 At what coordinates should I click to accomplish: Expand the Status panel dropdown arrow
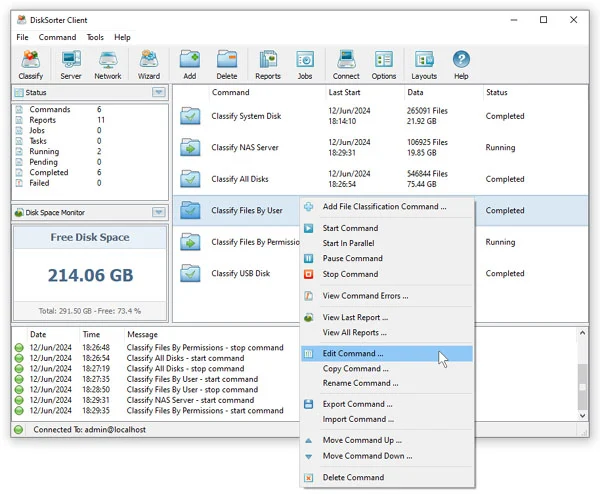(x=159, y=92)
